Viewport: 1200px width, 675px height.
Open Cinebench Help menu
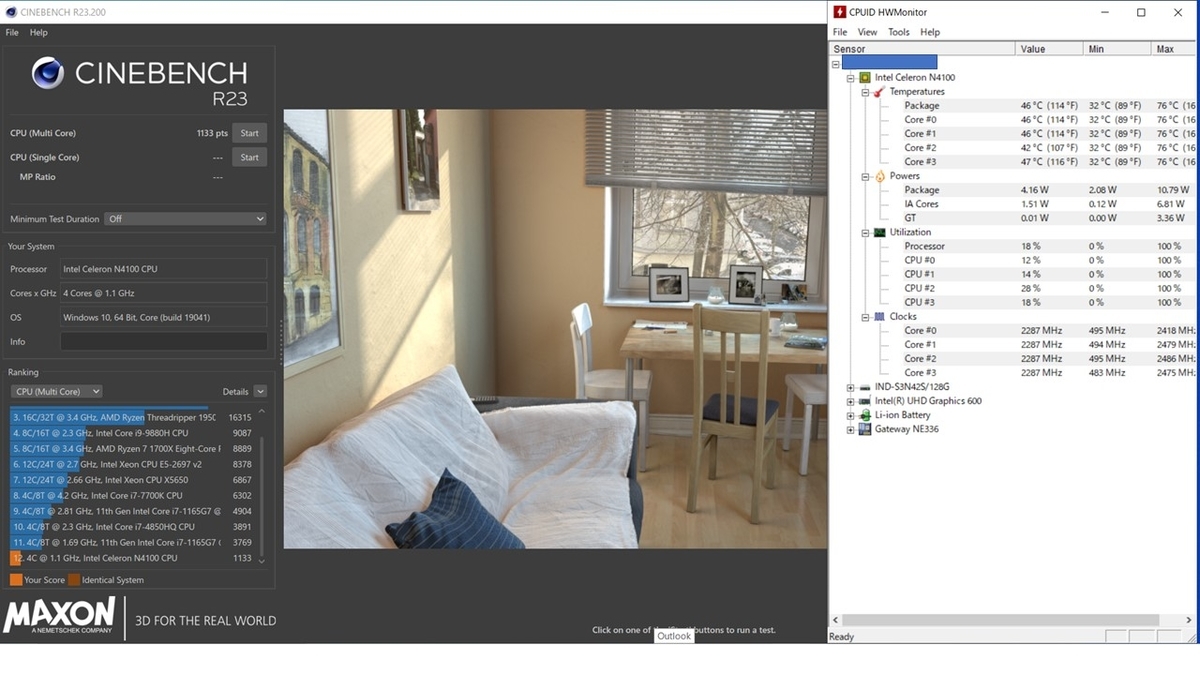click(38, 33)
